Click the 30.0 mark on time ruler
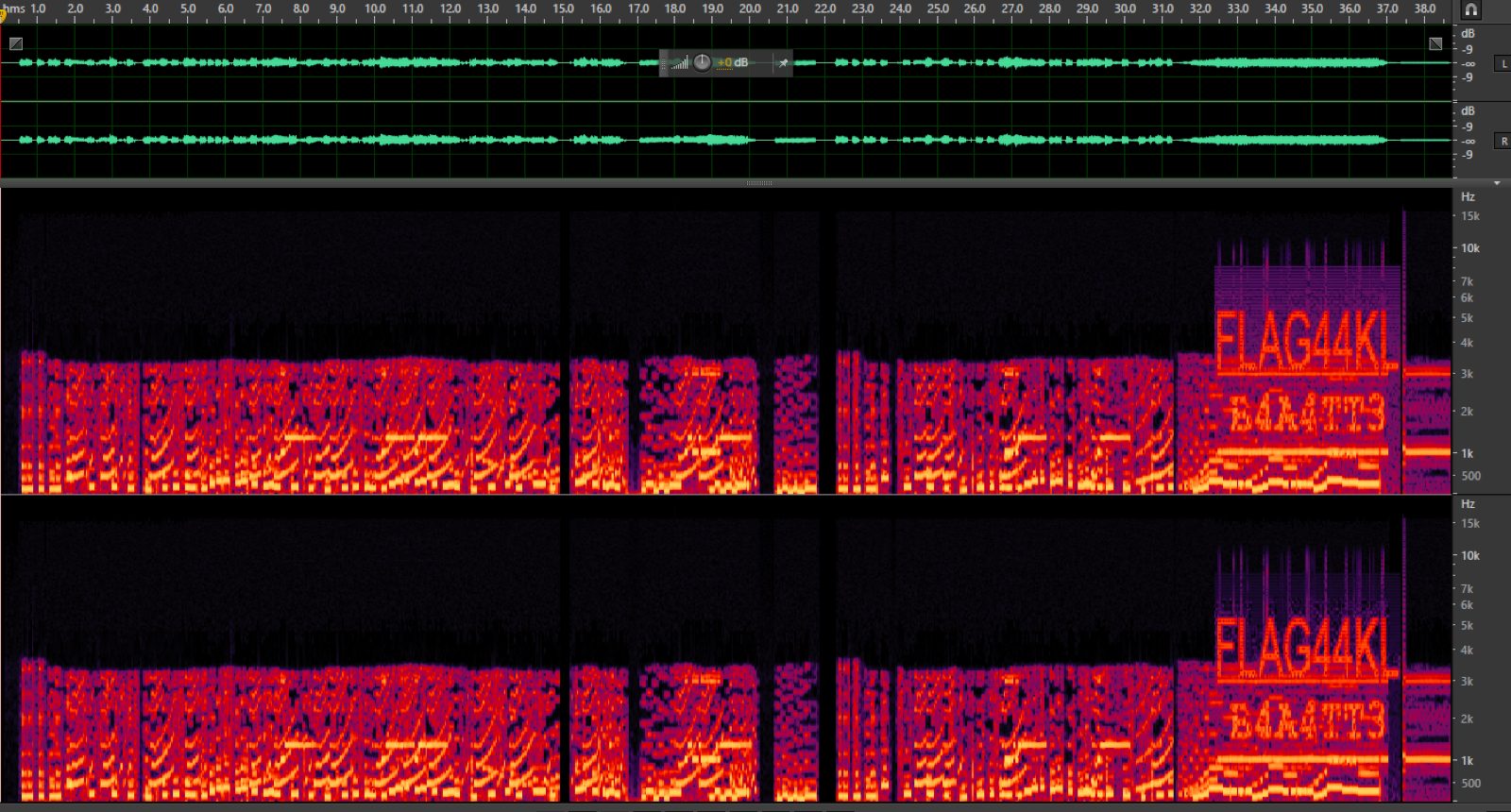Viewport: 1511px width, 812px height. [1125, 8]
